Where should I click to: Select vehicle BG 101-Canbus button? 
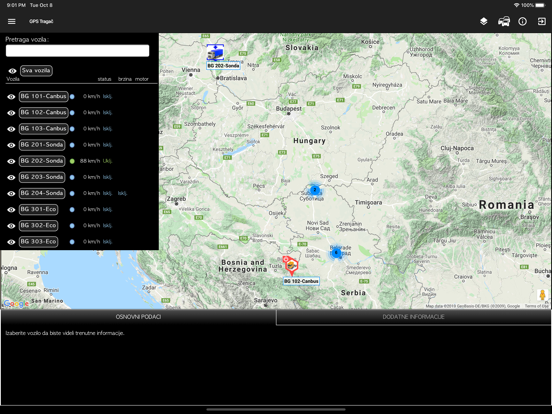(x=44, y=96)
